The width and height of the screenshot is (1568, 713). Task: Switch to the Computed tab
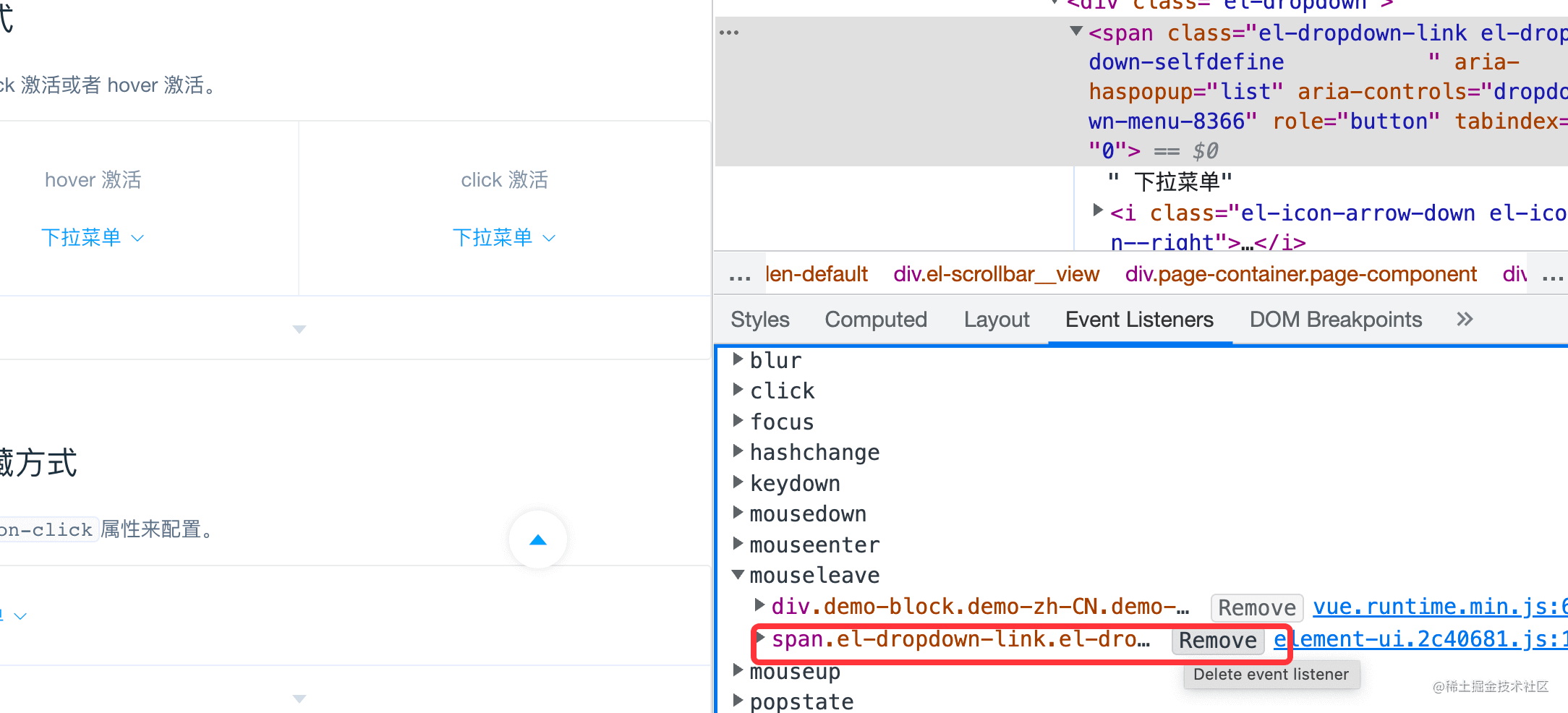point(876,320)
